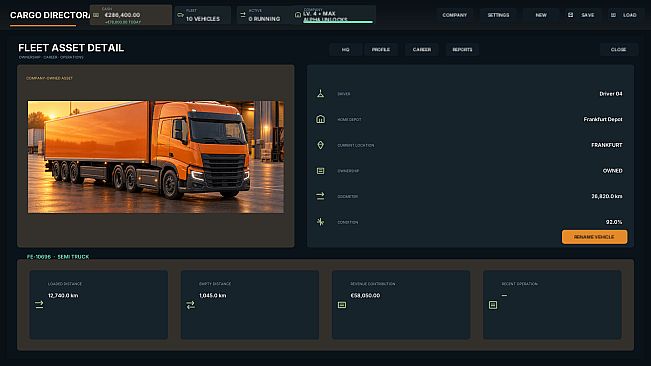Open the Settings menu
The image size is (651, 366).
point(498,15)
